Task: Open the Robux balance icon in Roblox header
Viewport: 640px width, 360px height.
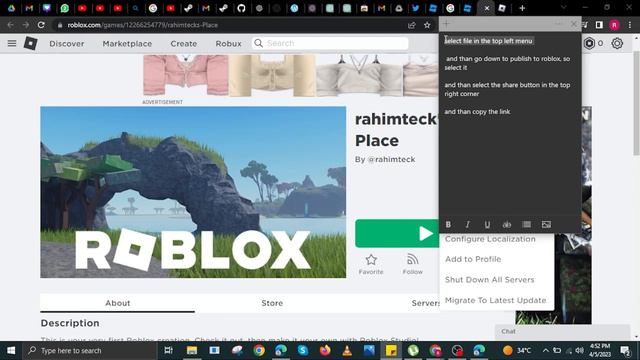Action: pyautogui.click(x=589, y=43)
